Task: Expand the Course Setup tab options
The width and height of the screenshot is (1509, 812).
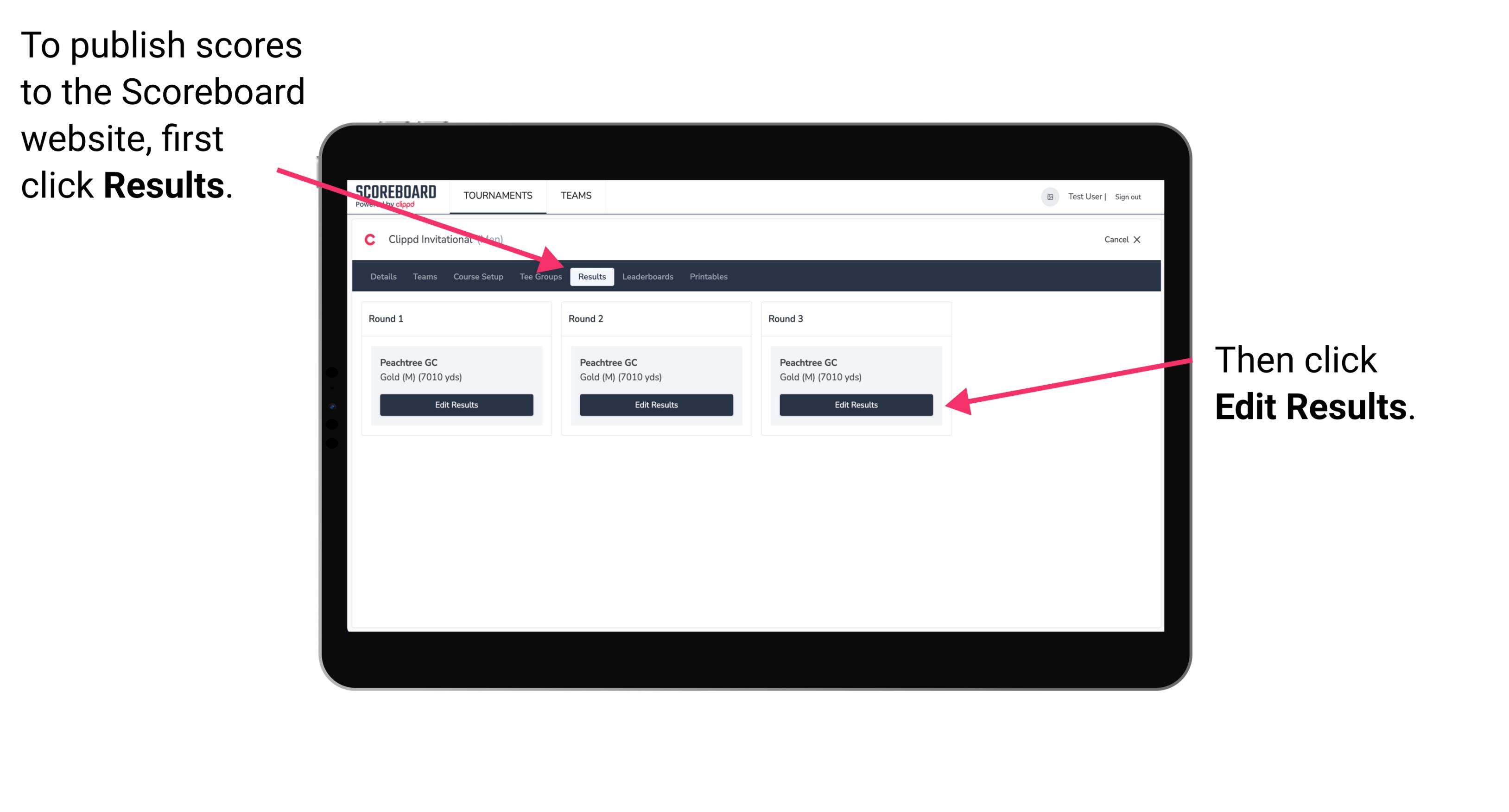Action: (478, 276)
